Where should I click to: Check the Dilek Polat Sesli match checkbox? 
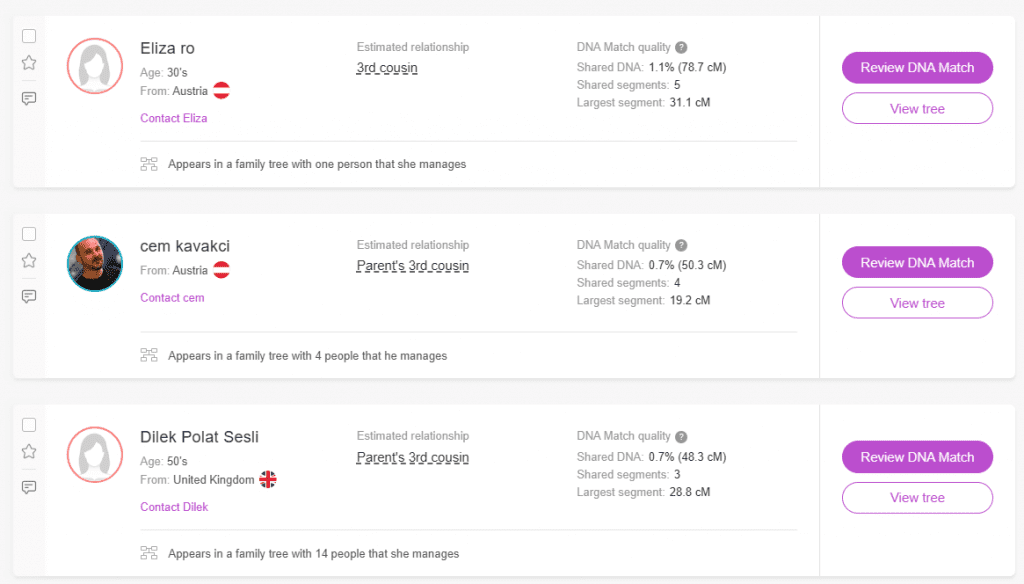click(x=29, y=424)
